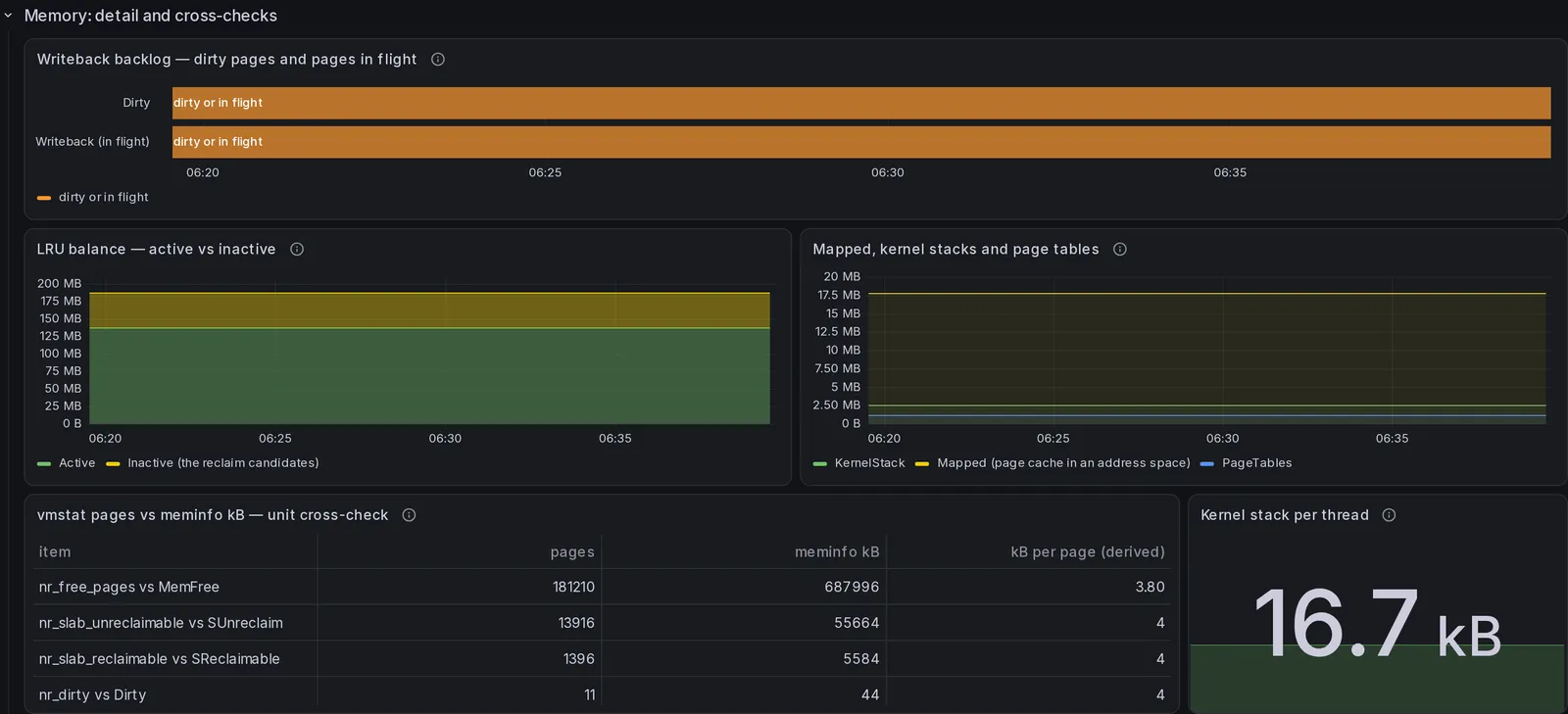1568x714 pixels.
Task: Click meminfo value 44
Action: click(x=870, y=694)
